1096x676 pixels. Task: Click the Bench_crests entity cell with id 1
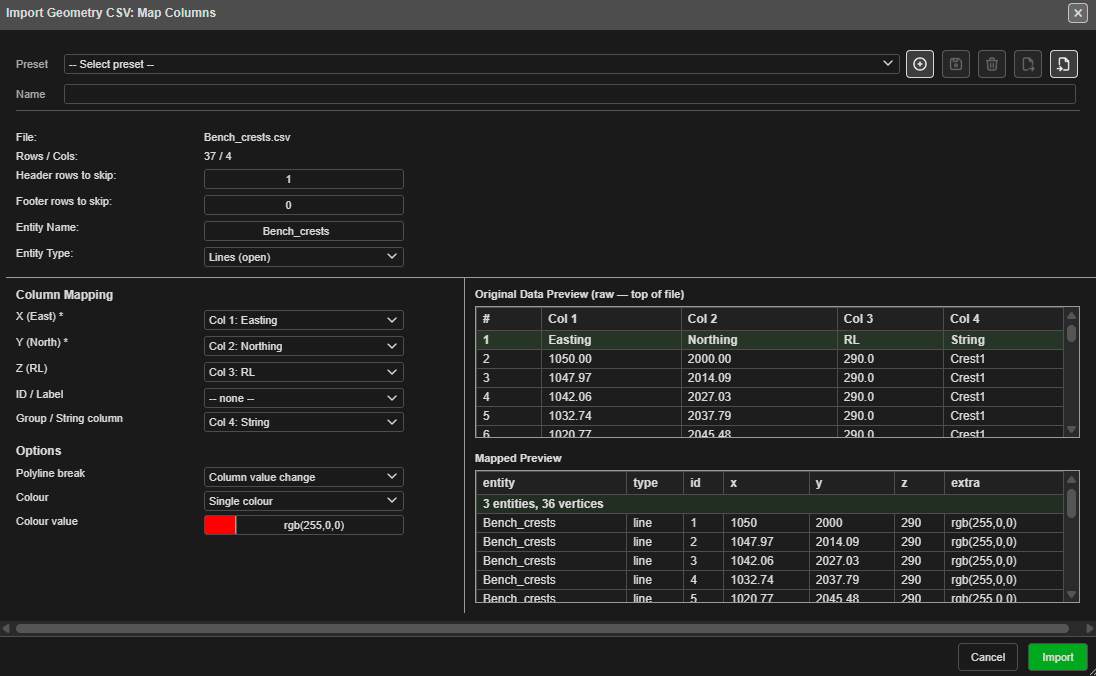551,523
